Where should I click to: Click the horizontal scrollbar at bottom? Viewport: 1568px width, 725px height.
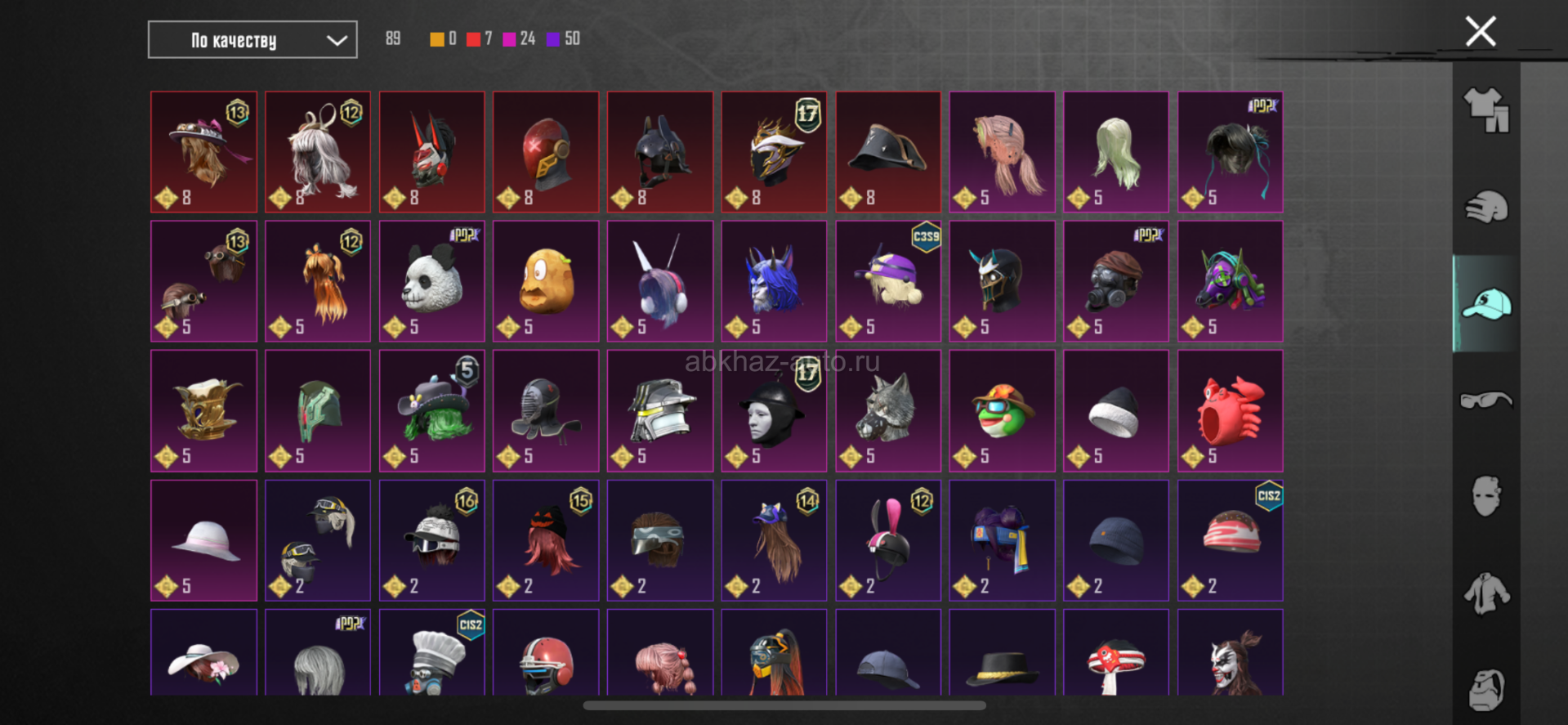point(784,705)
